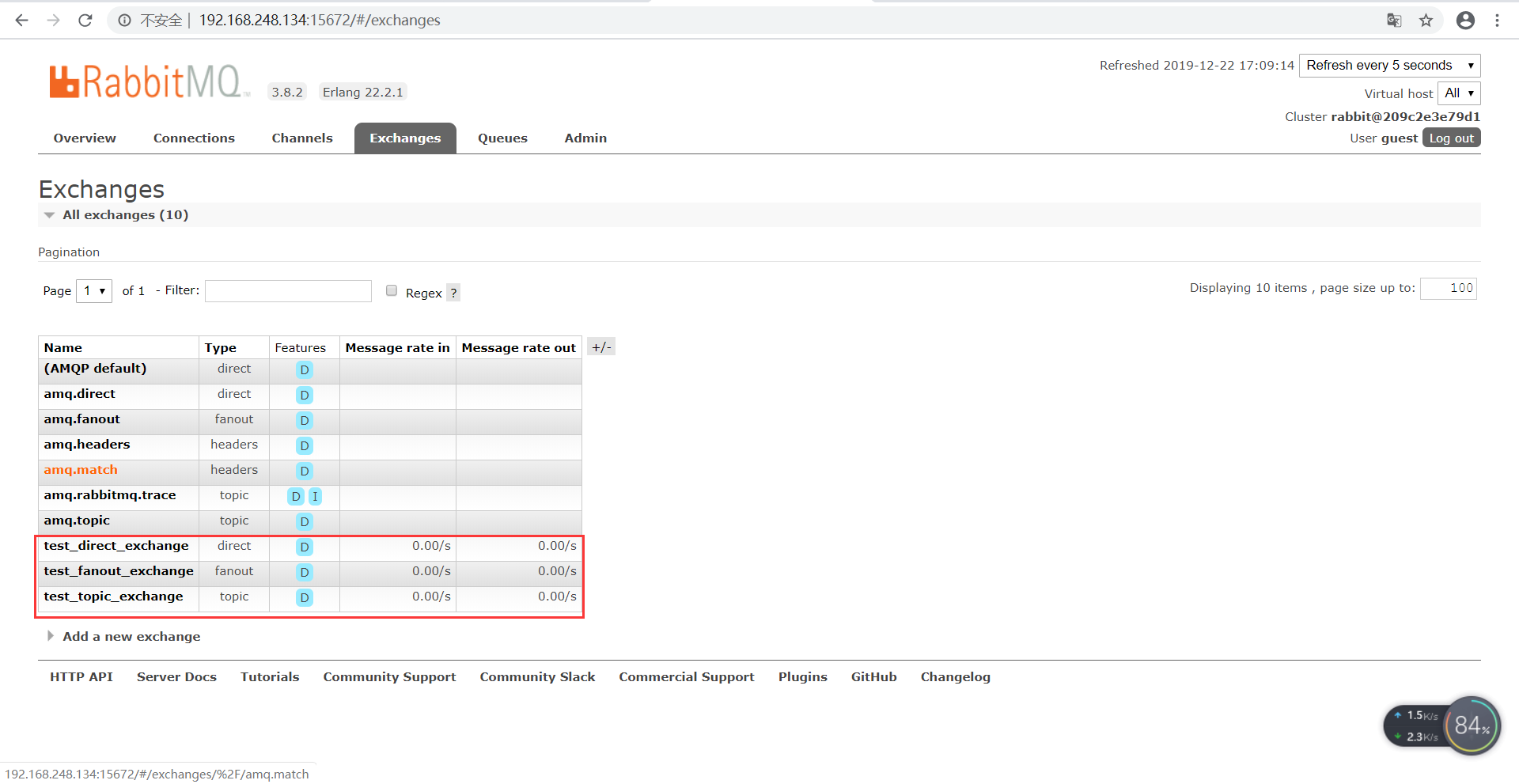Click the D badge for amq.topic

[x=305, y=521]
